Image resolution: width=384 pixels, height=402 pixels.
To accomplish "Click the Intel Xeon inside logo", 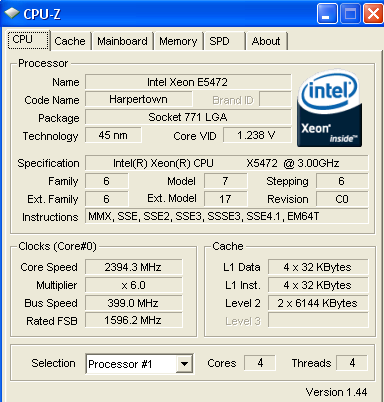I will point(329,108).
